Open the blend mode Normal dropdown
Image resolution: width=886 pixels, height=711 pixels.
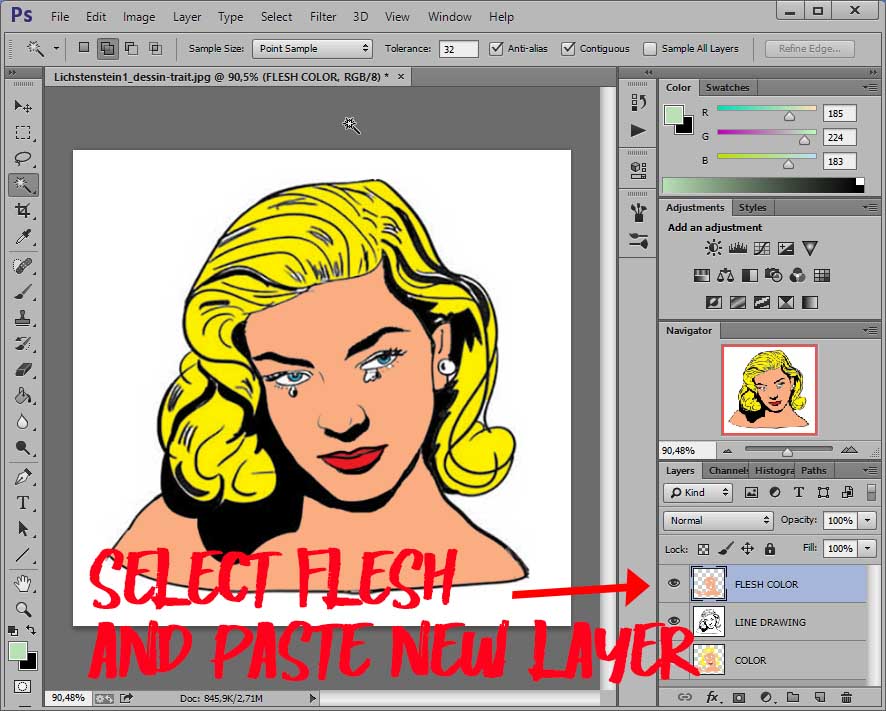tap(718, 520)
